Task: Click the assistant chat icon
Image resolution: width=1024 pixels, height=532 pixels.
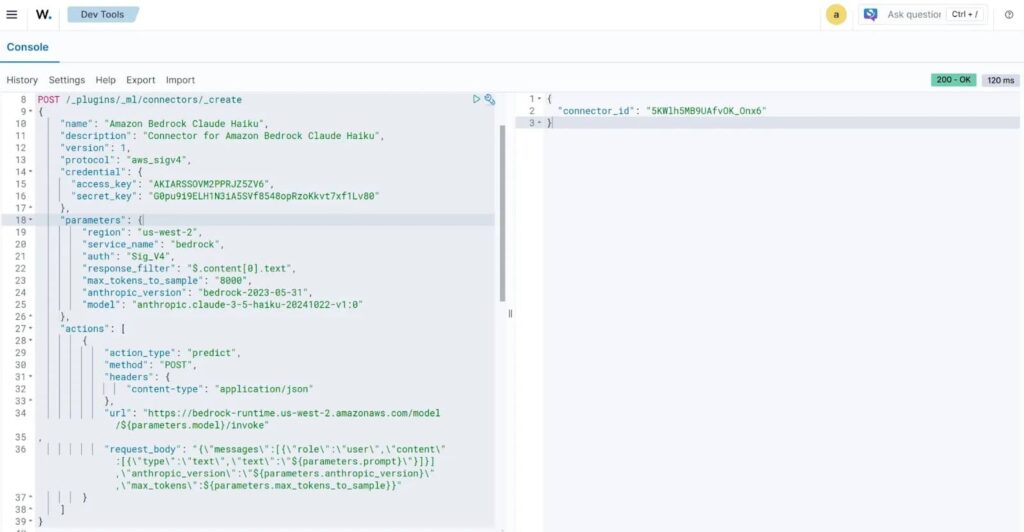Action: (x=871, y=14)
